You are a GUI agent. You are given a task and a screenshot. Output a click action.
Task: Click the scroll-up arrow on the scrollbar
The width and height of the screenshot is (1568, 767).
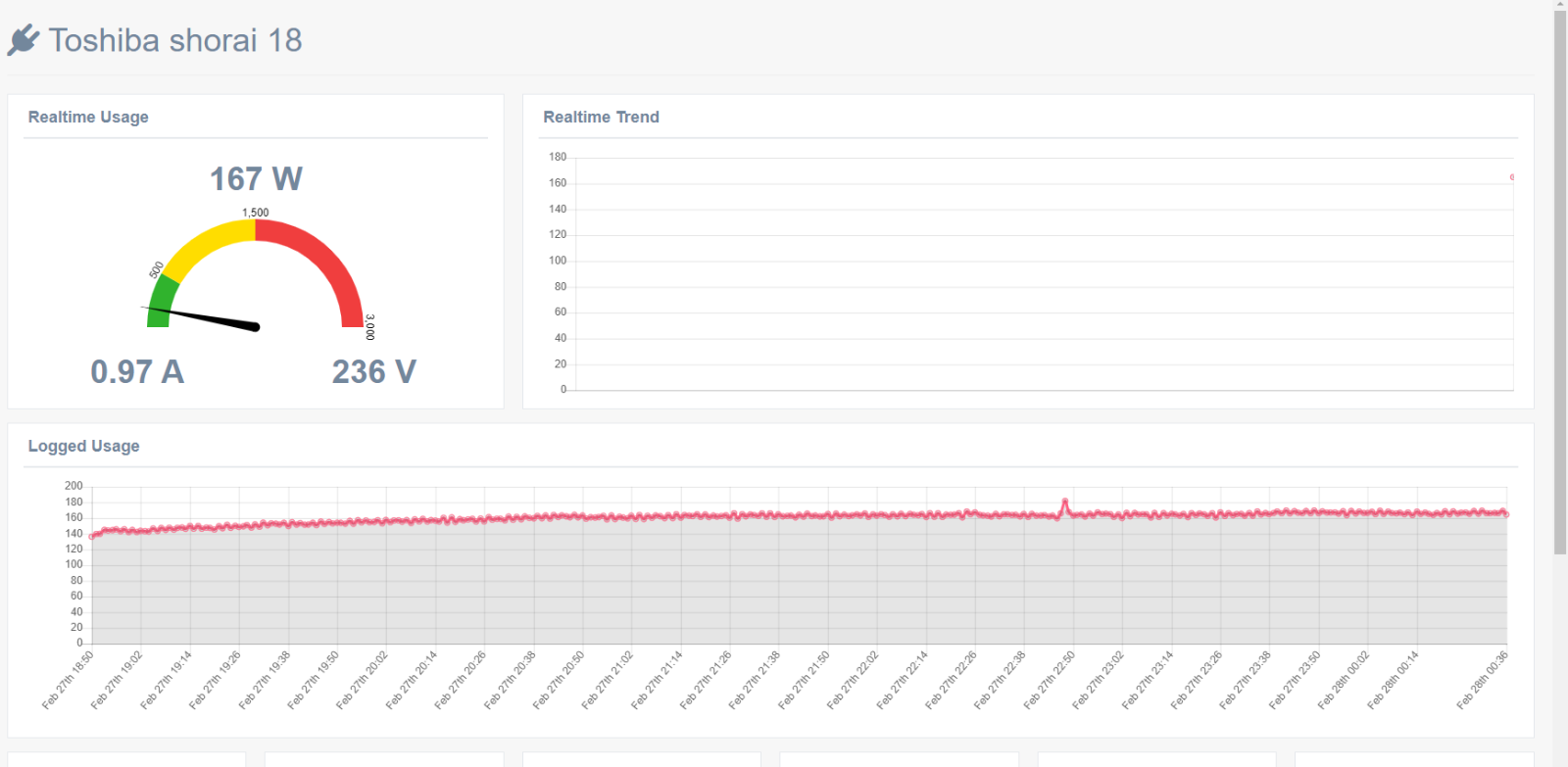(1560, 5)
